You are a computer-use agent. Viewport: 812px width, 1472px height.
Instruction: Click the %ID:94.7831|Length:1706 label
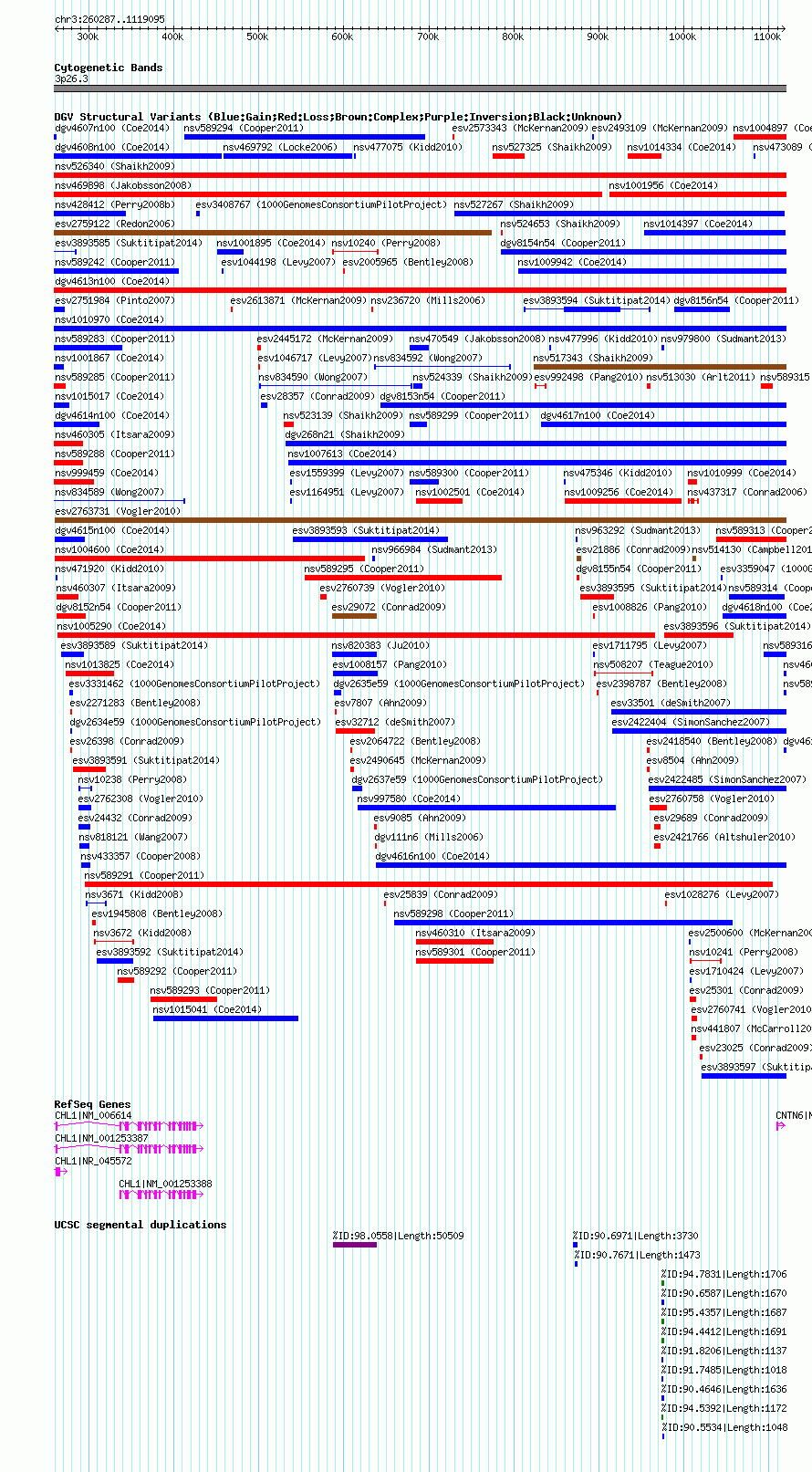tap(724, 1274)
